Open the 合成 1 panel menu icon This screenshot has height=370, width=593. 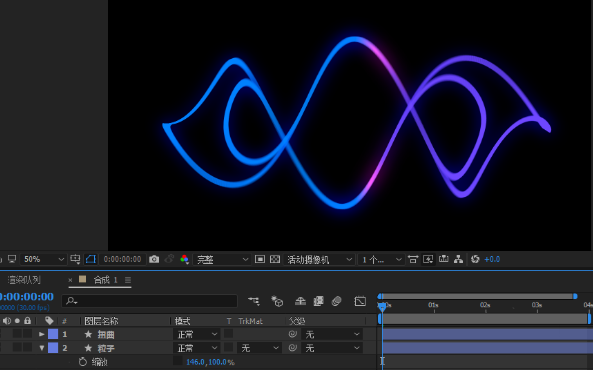click(128, 280)
